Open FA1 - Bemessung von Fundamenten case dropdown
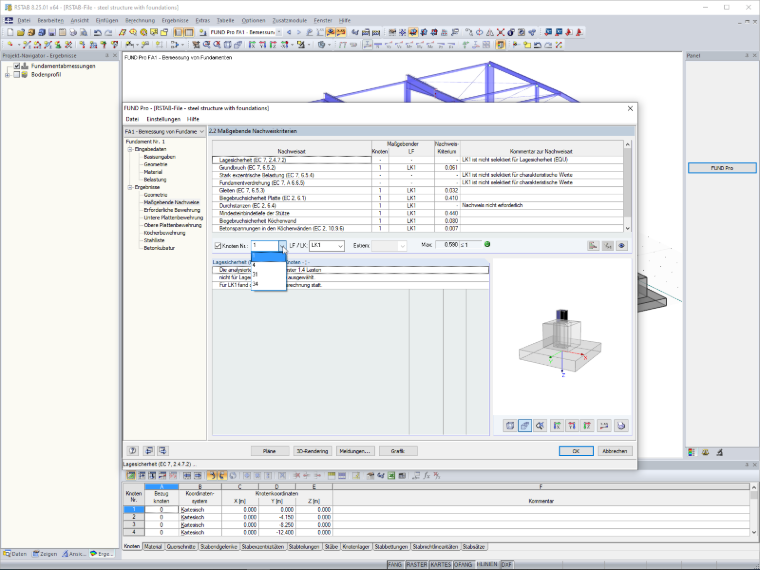The width and height of the screenshot is (760, 570). click(165, 131)
